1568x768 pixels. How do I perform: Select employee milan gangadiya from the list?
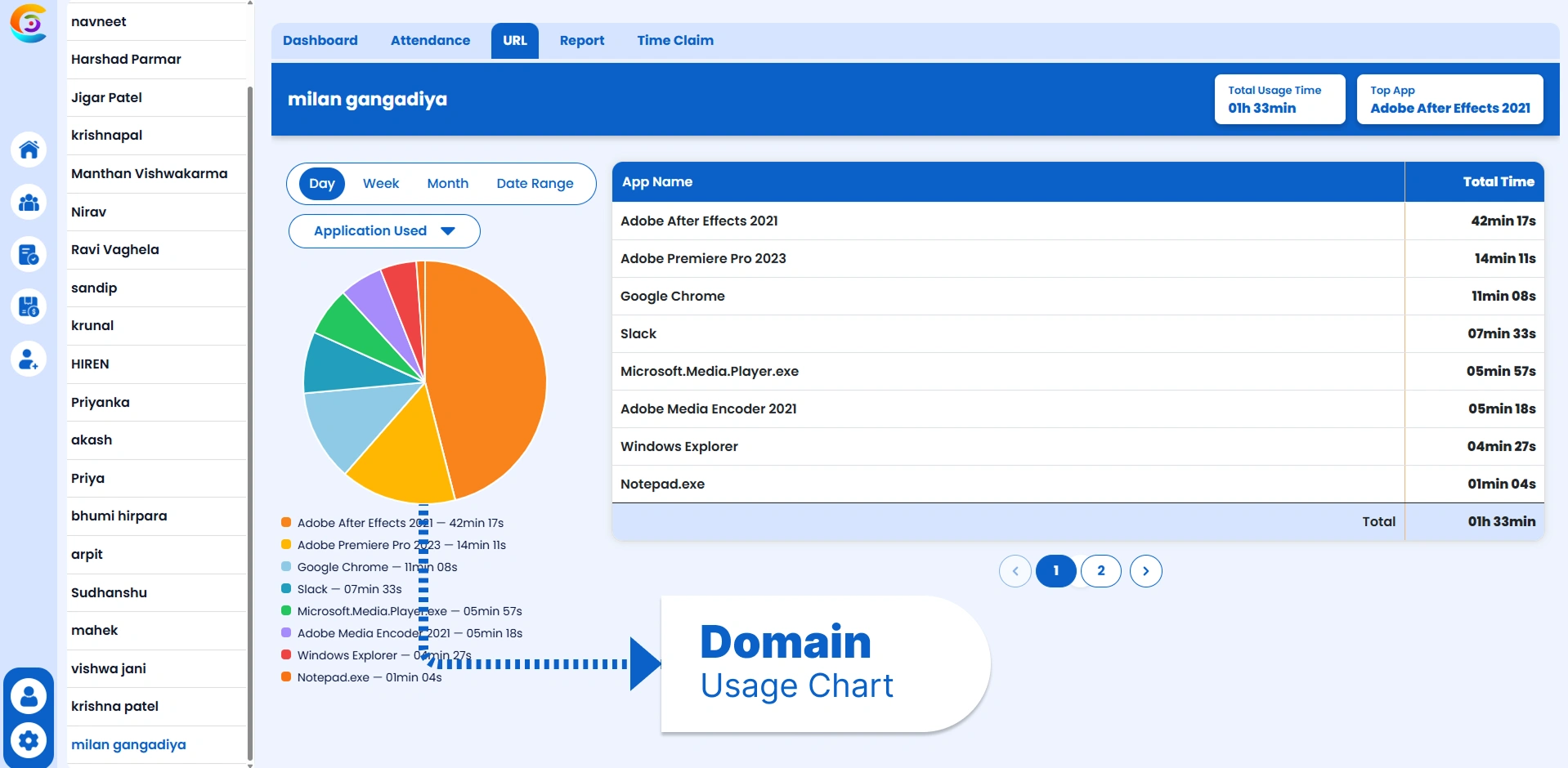tap(128, 744)
